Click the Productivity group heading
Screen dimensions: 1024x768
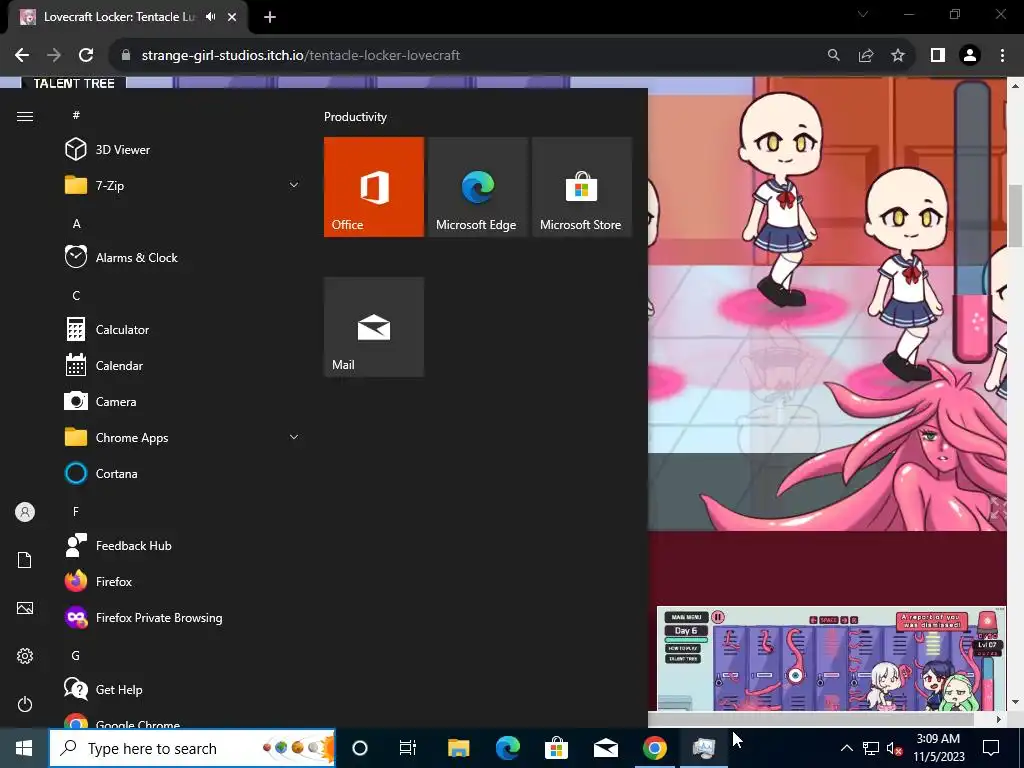tap(355, 117)
